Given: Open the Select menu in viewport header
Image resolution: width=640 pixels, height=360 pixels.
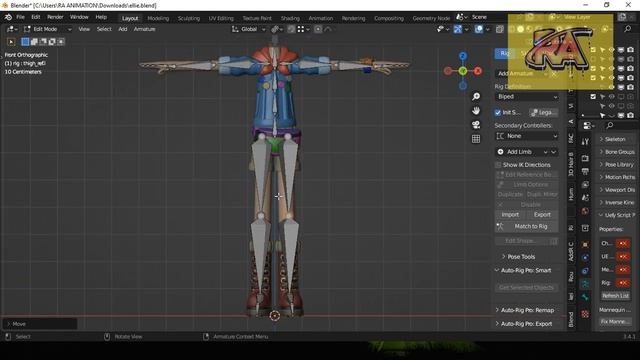Looking at the screenshot, I should (104, 29).
